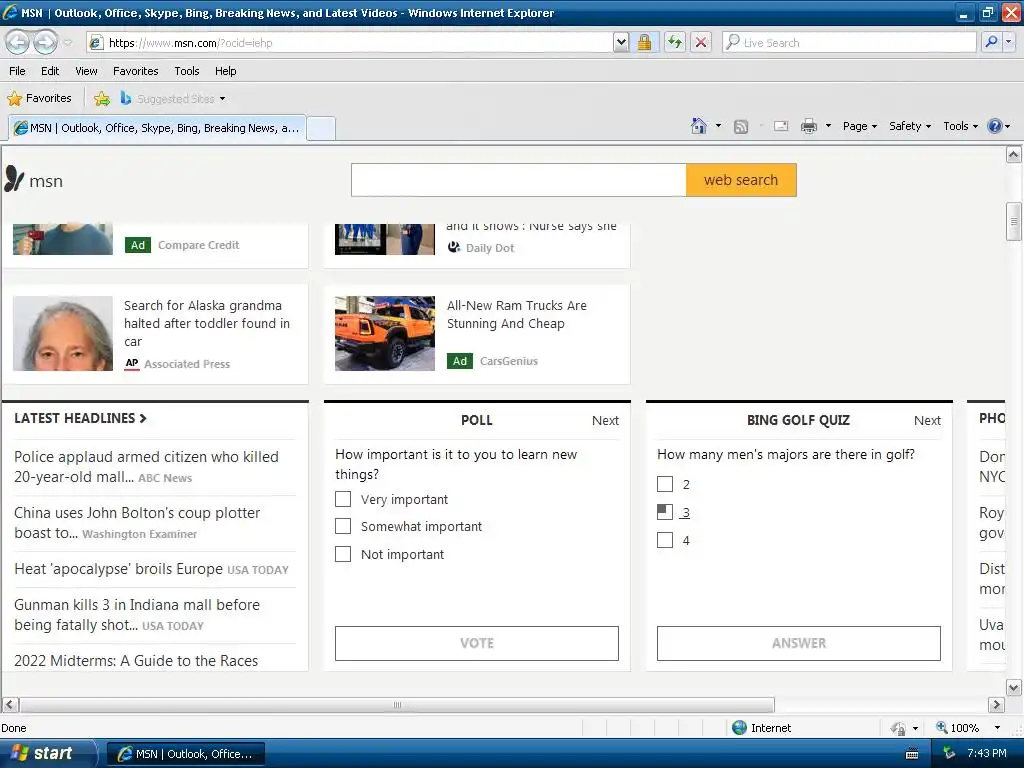
Task: Click the green Ad badge beside Compare Credit
Action: [138, 245]
